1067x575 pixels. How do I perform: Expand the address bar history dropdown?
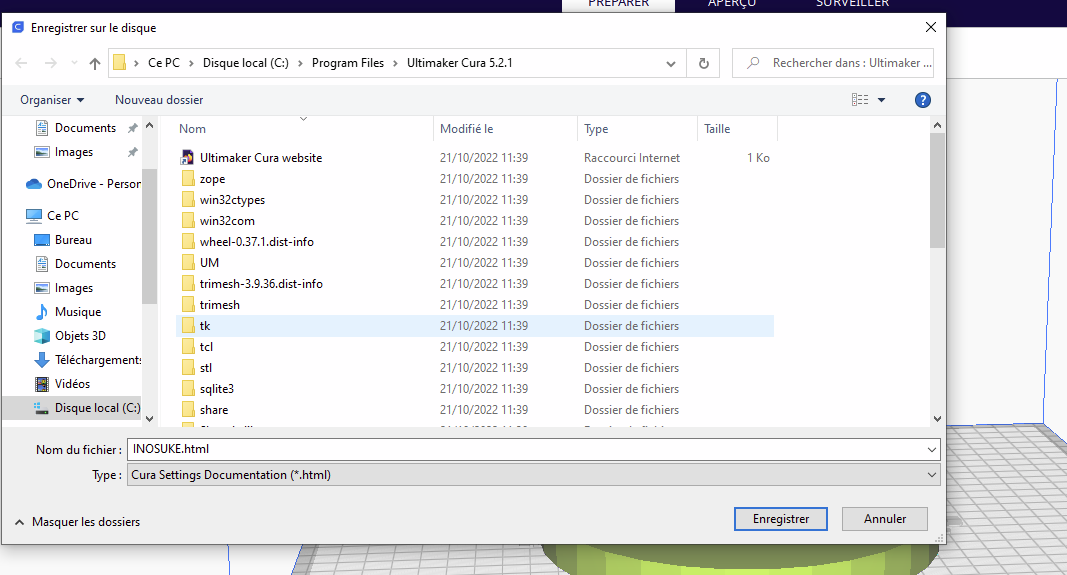[x=671, y=63]
